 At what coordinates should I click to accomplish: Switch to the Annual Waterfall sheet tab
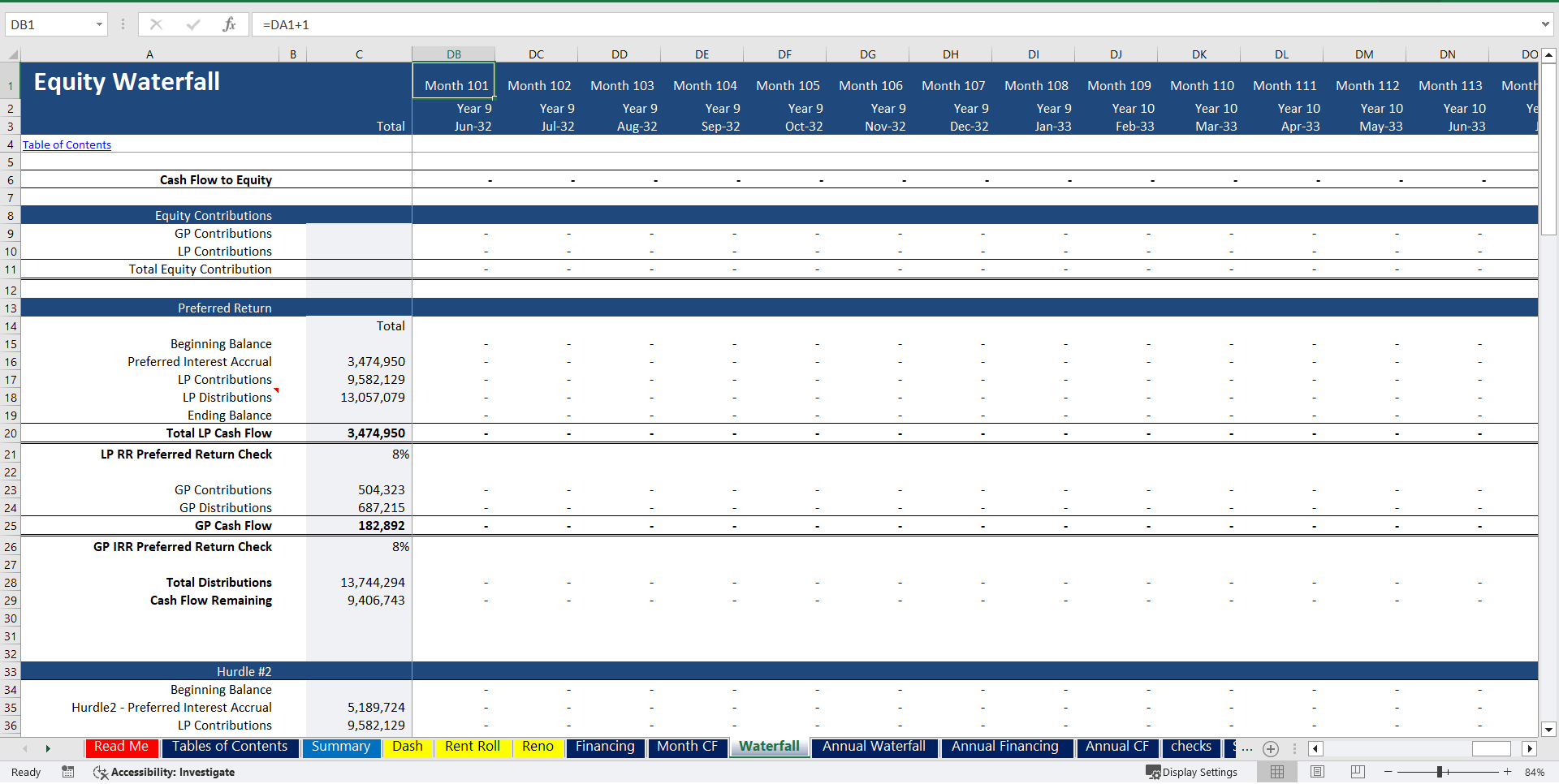tap(875, 747)
